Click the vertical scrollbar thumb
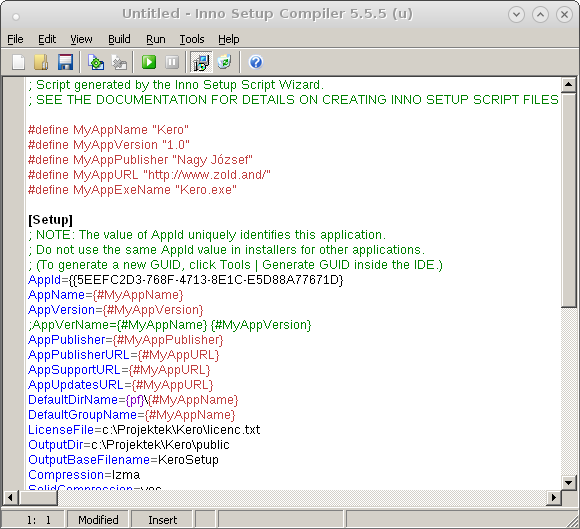Image resolution: width=580 pixels, height=529 pixels. tap(568, 200)
